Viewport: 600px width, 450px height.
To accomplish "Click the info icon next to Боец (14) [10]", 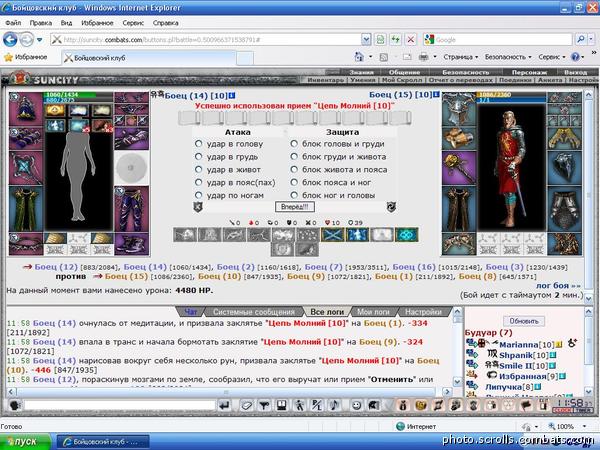I will (x=232, y=96).
